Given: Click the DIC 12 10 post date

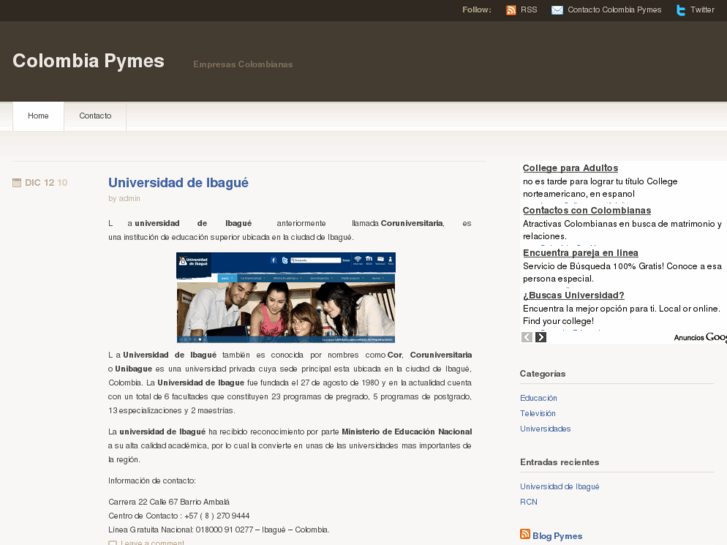Looking at the screenshot, I should 46,183.
